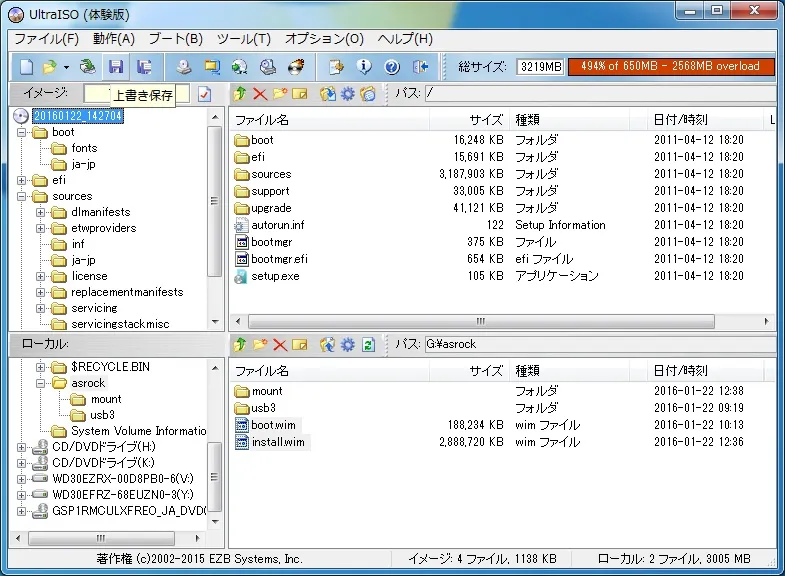
Task: Create new folder in image pane
Action: click(x=280, y=94)
